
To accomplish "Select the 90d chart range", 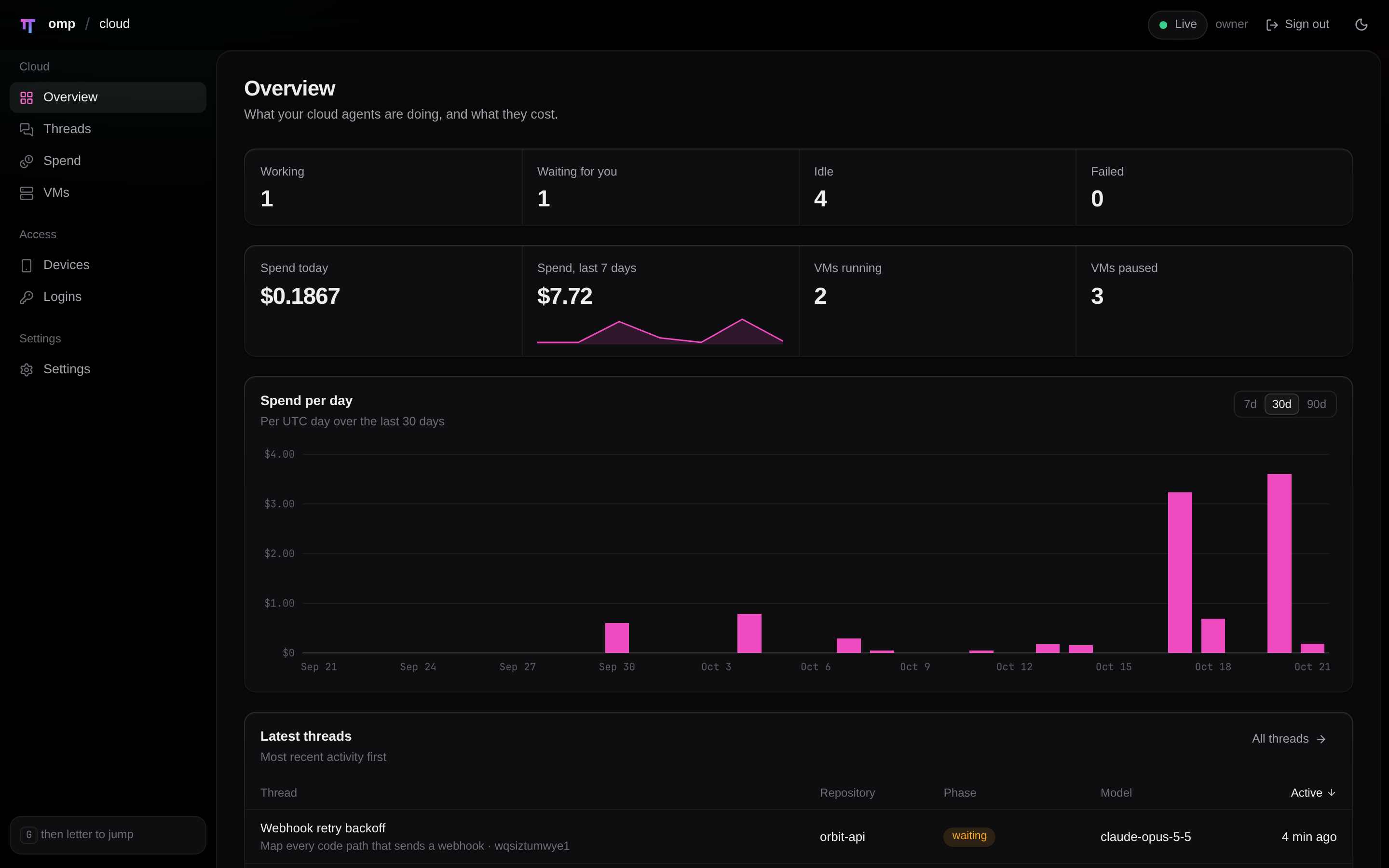I will 1316,404.
